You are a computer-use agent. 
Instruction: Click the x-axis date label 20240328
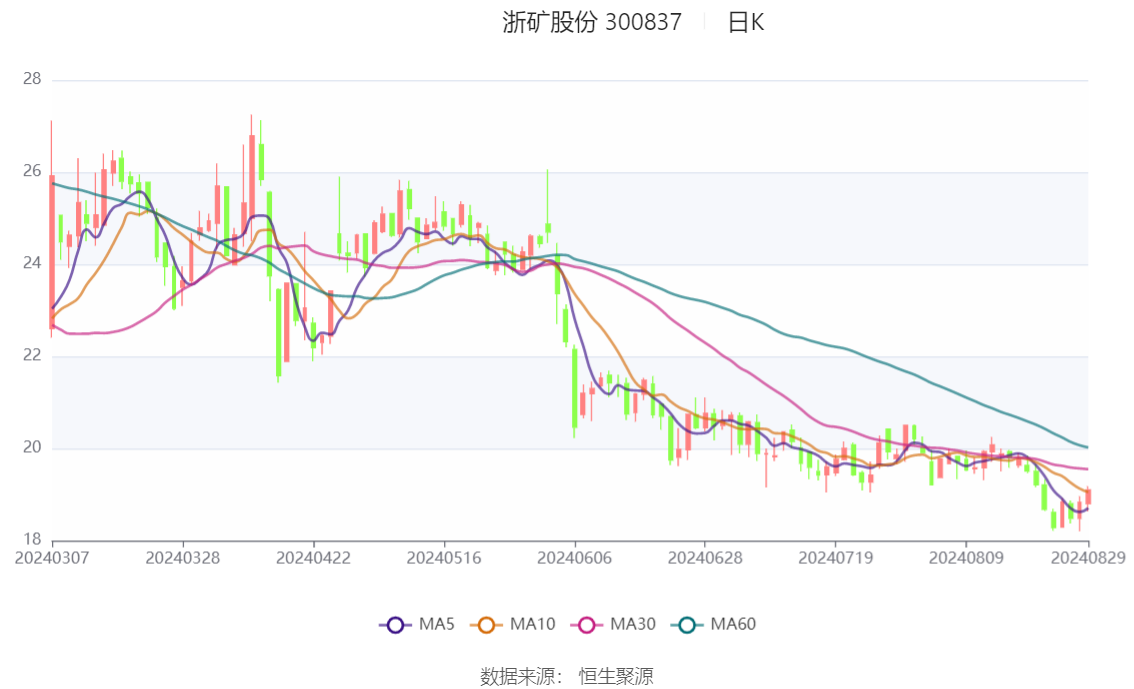click(x=183, y=558)
